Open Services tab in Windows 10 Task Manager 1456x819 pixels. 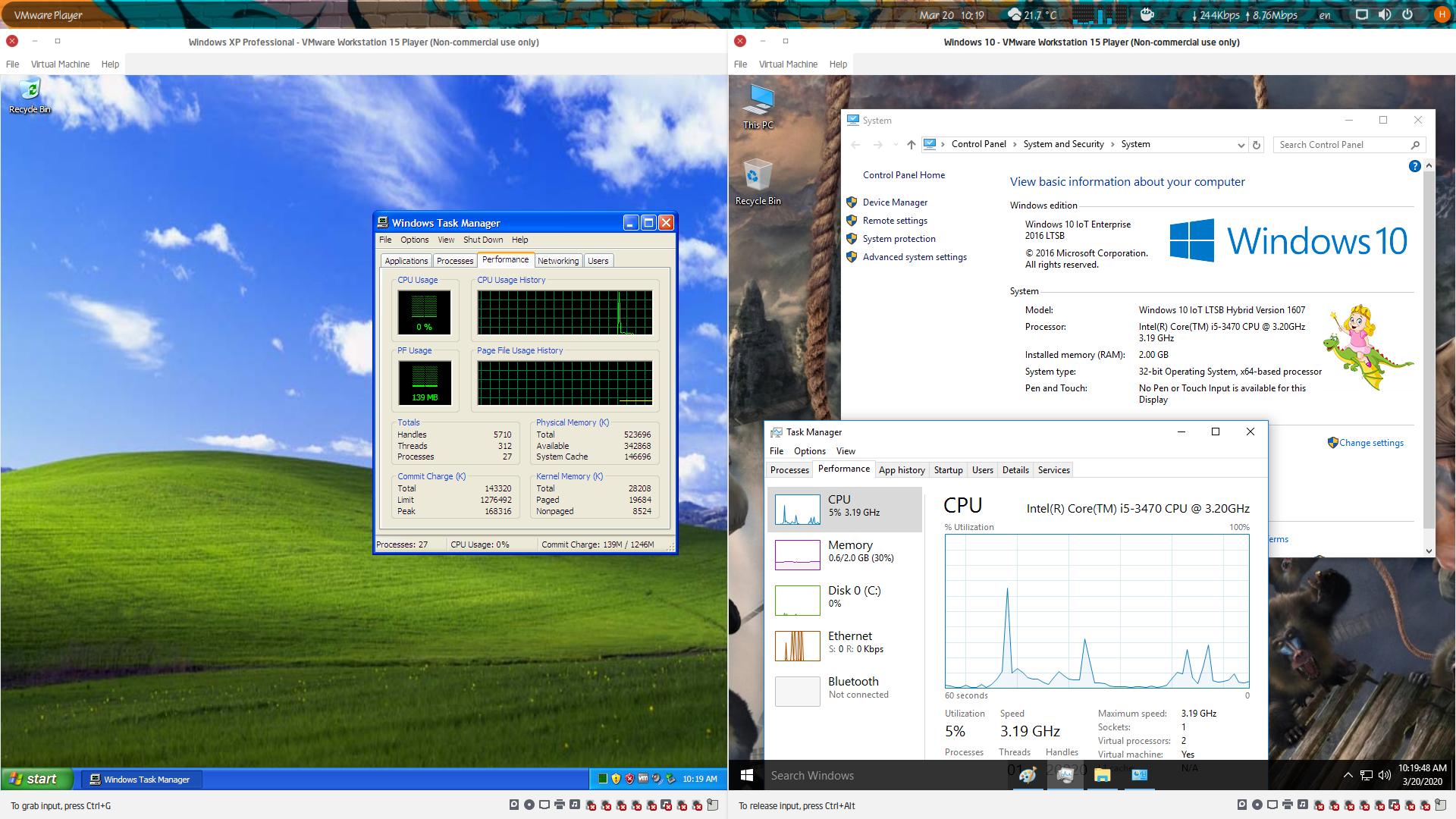[1053, 470]
